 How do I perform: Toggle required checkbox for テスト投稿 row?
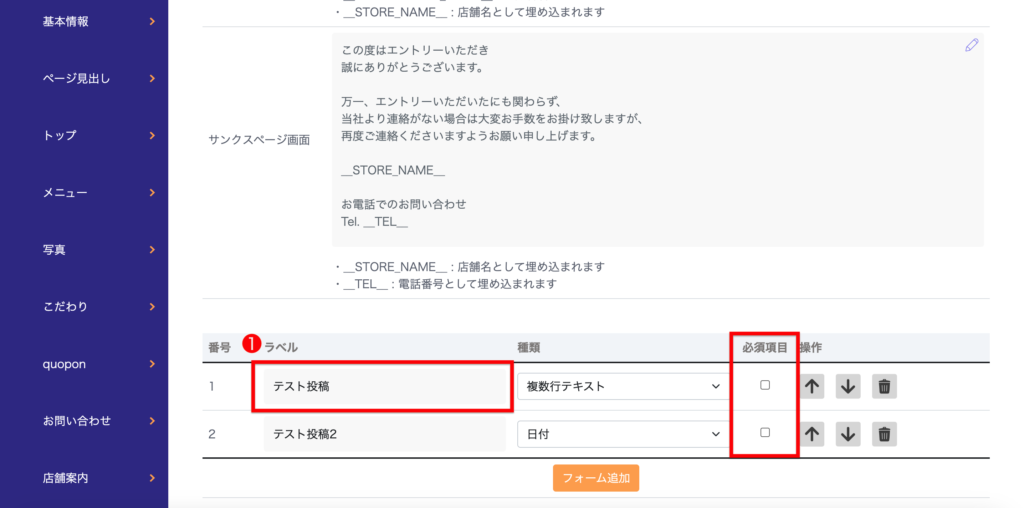[765, 385]
